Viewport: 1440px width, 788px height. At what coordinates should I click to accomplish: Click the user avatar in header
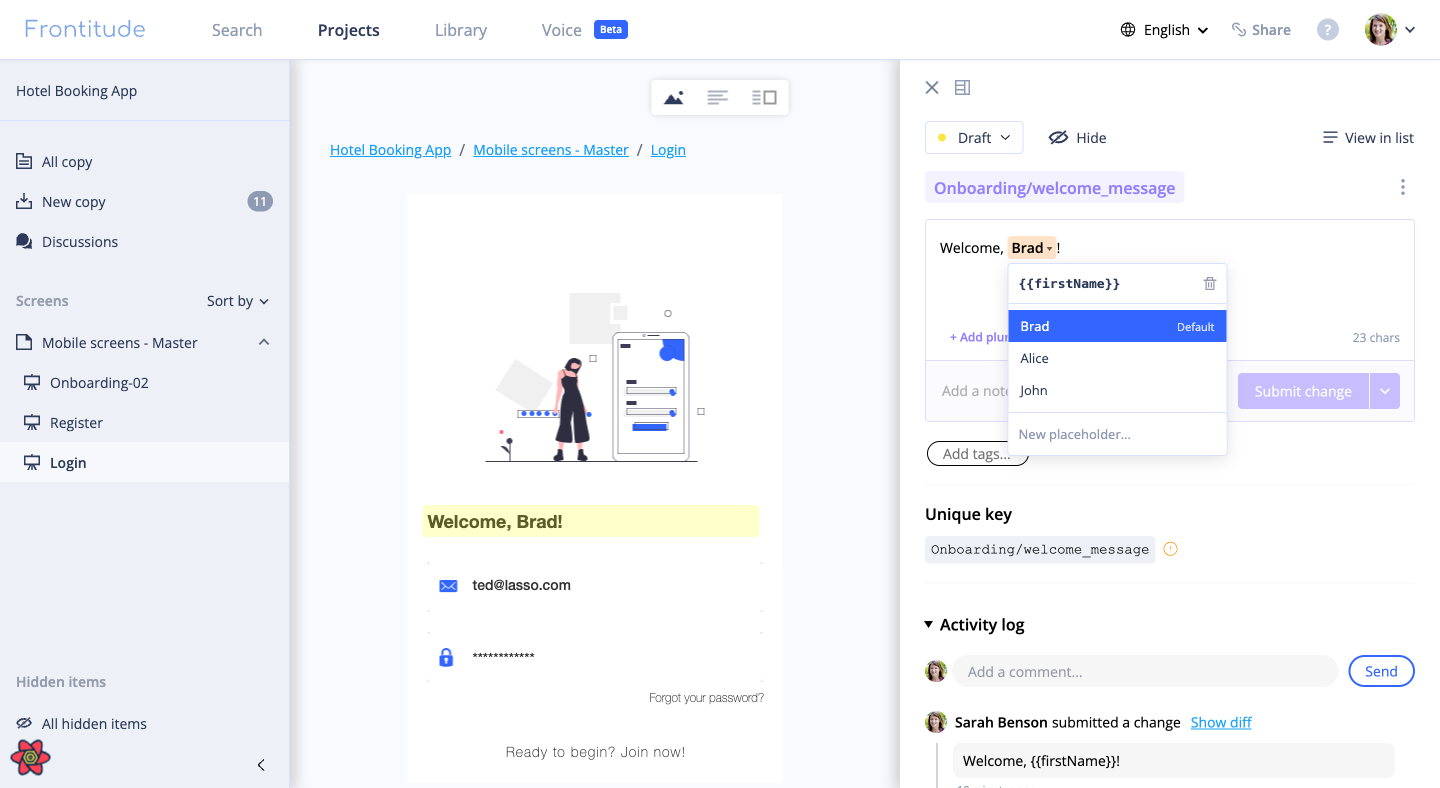tap(1381, 30)
